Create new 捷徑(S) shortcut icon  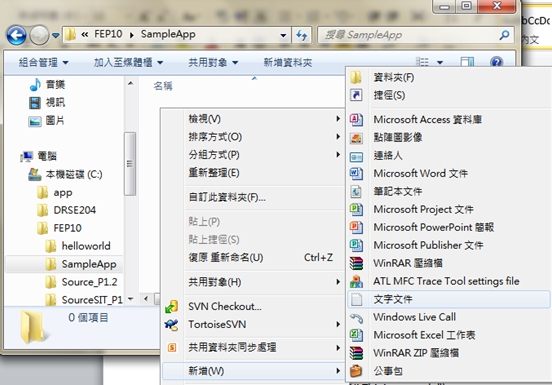[356, 95]
